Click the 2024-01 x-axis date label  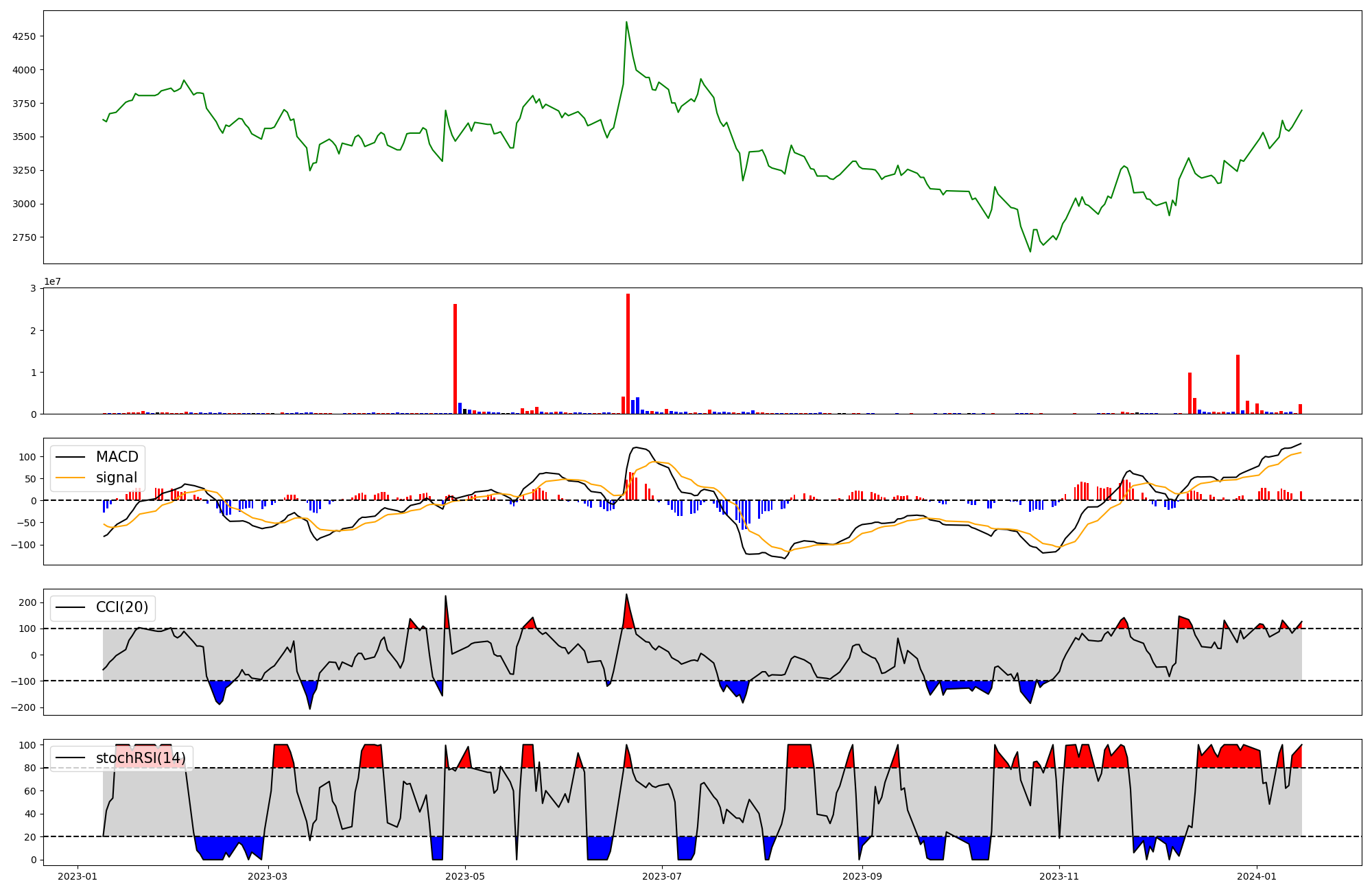click(1257, 876)
